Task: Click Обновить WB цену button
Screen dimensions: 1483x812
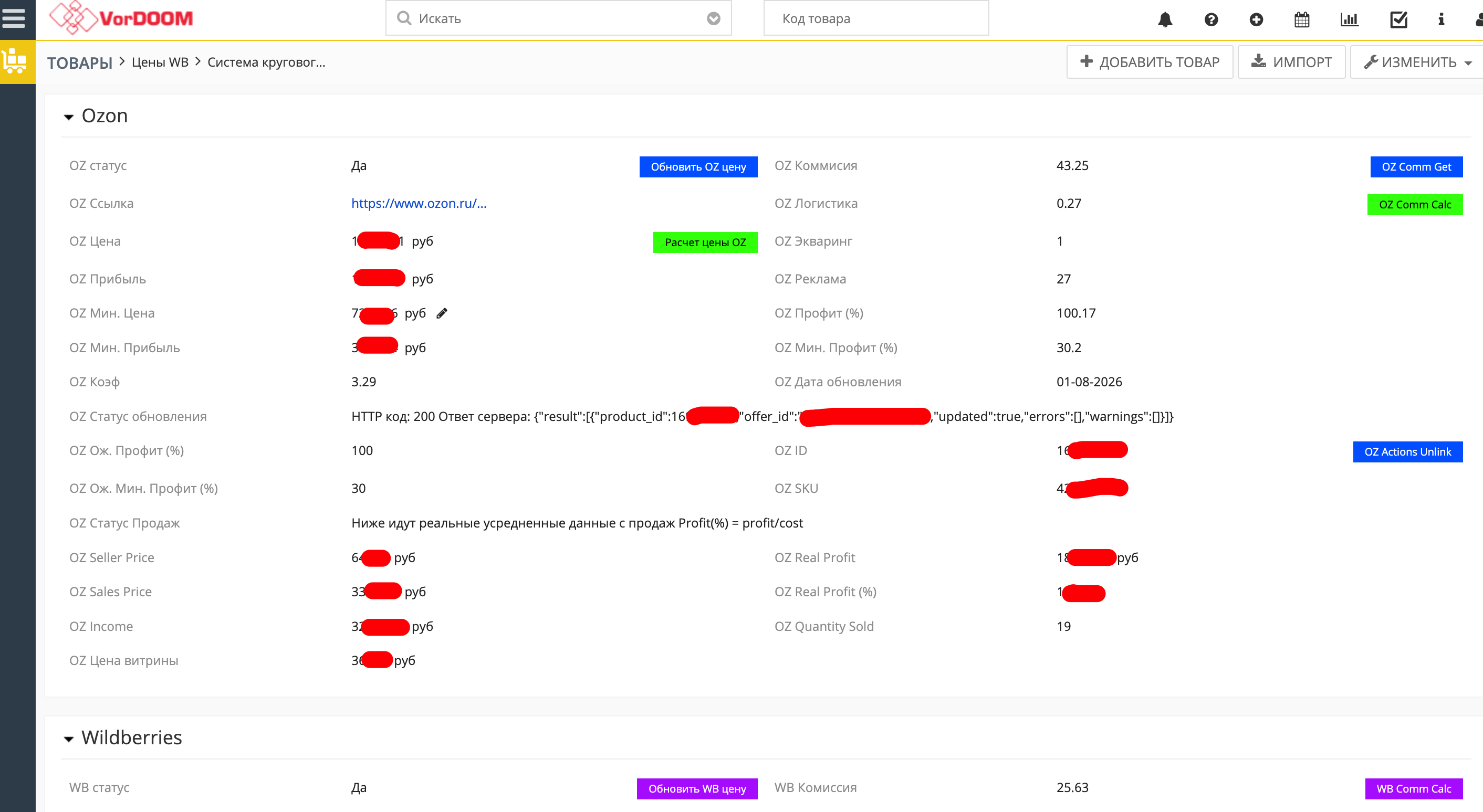Action: point(697,789)
